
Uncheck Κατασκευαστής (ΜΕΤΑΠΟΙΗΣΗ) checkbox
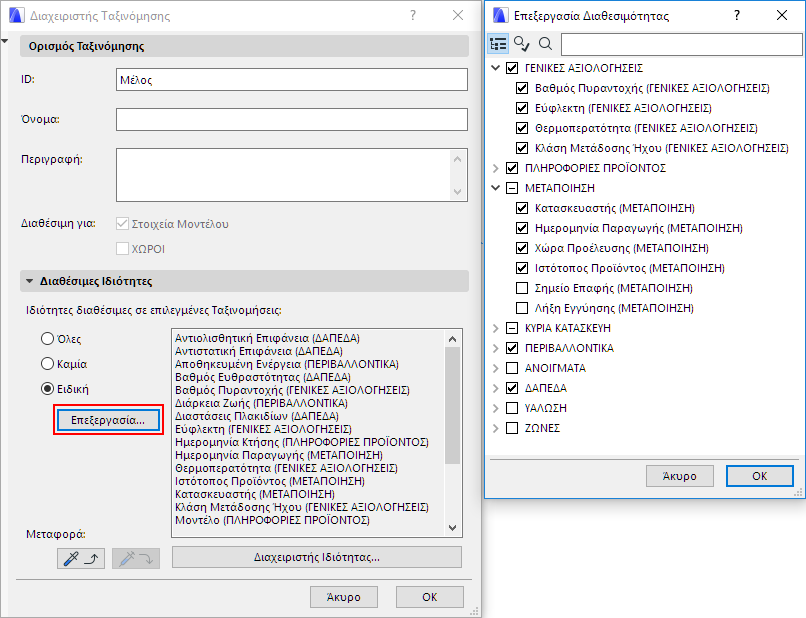pos(522,208)
